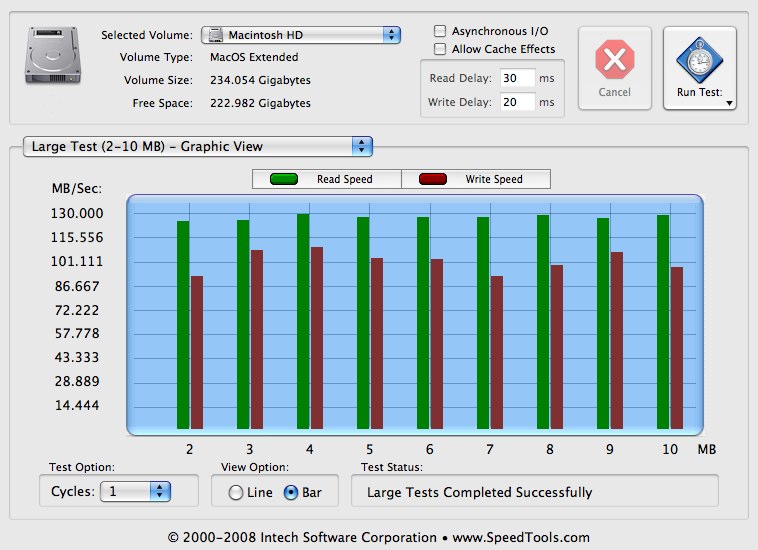Click the red write bar for 2 MB
Viewport: 758px width, 550px height.
pos(197,352)
